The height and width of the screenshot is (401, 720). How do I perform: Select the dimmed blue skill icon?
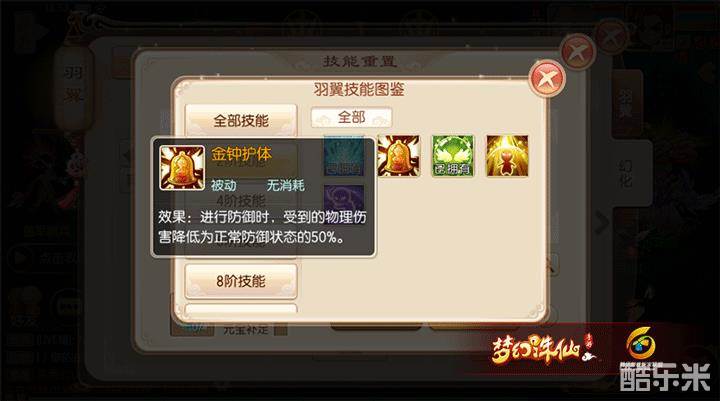(344, 156)
